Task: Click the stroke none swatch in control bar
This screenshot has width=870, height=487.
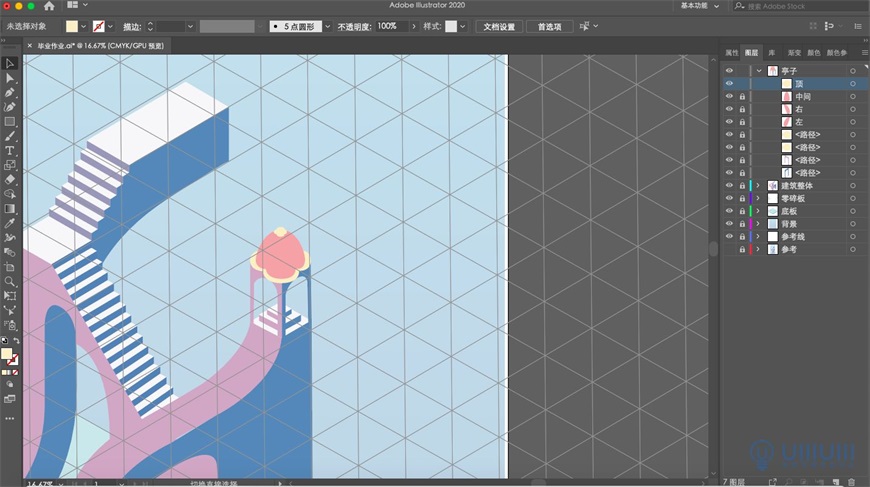Action: tap(99, 26)
